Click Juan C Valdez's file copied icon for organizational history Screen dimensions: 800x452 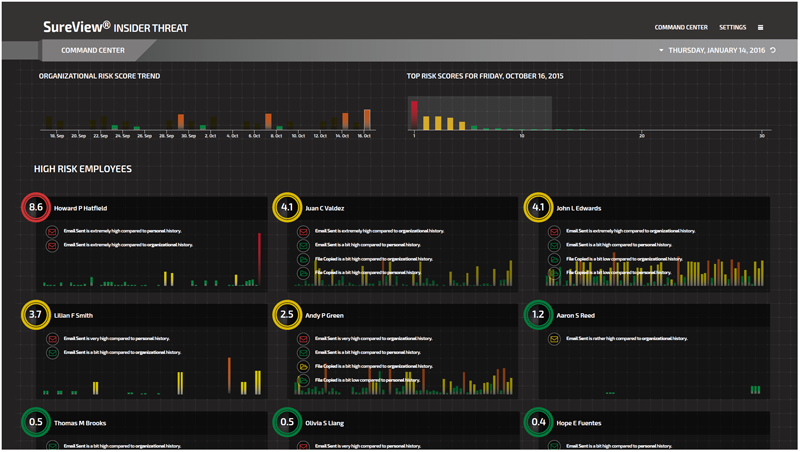tap(303, 260)
